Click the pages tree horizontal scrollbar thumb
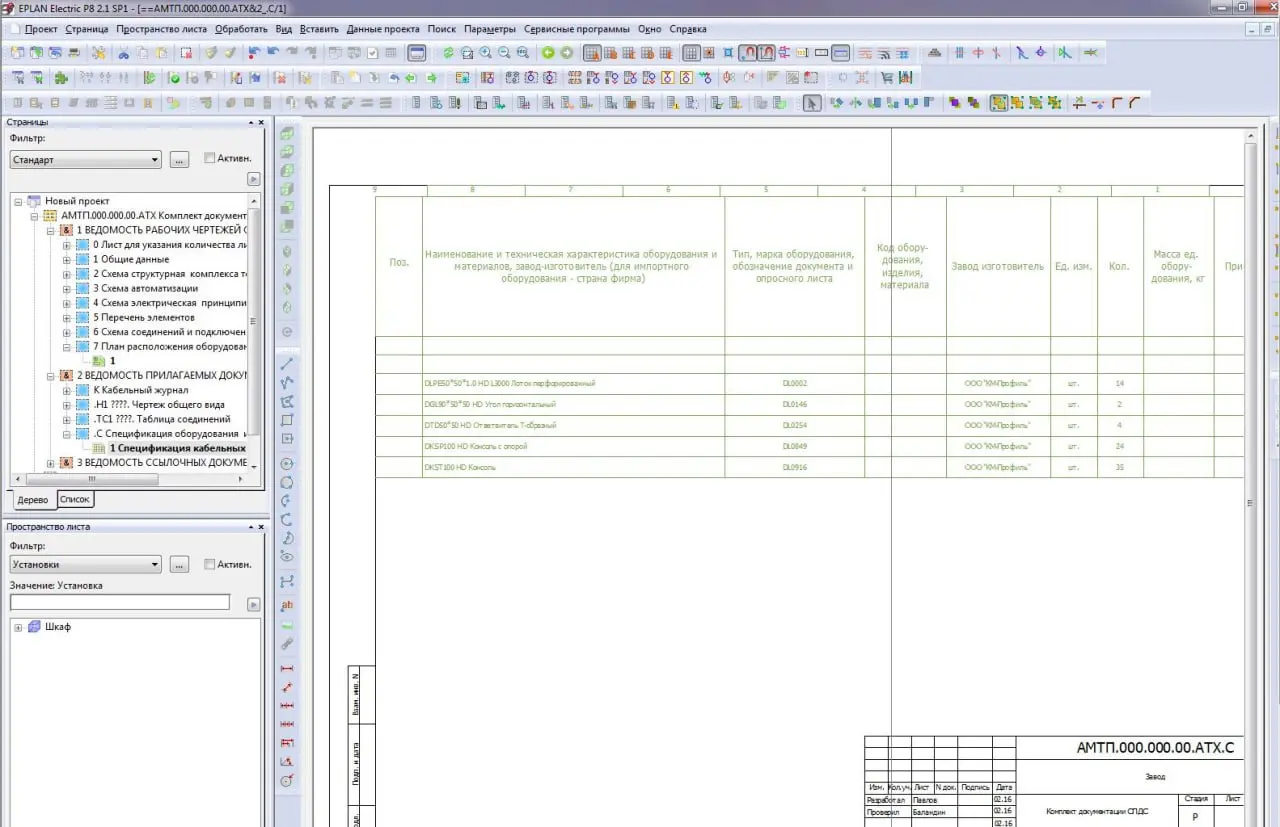This screenshot has height=827, width=1280. pyautogui.click(x=92, y=478)
